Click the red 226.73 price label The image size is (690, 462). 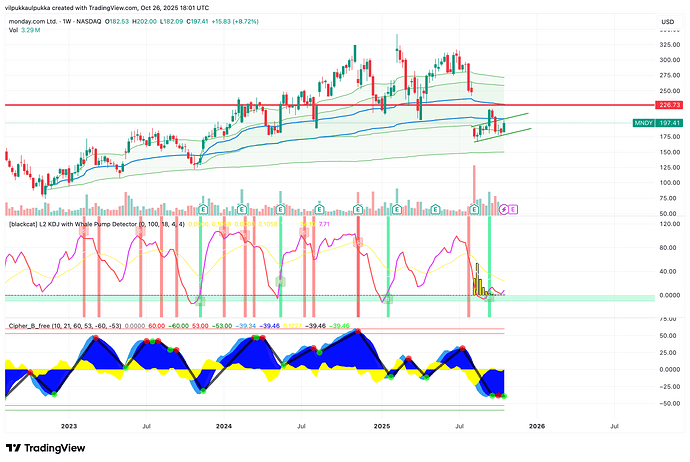tap(669, 105)
